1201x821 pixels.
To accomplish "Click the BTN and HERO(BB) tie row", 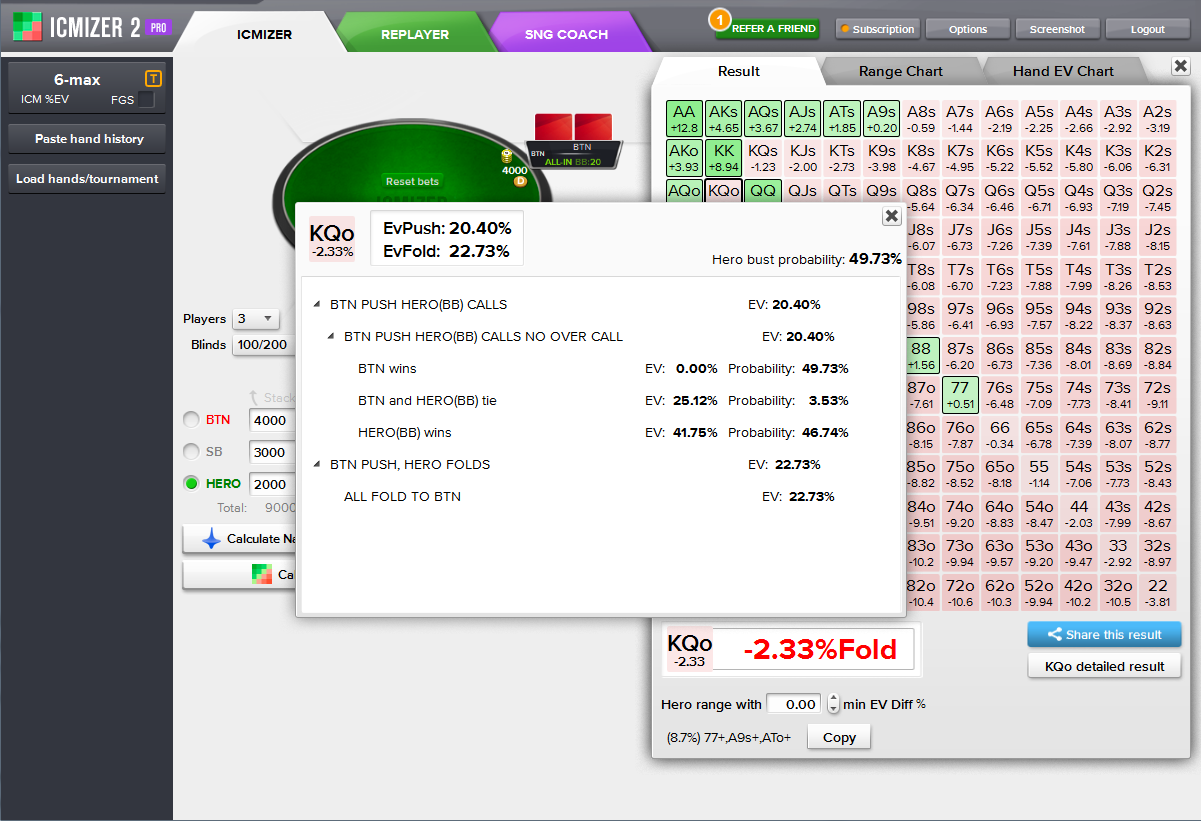I will pyautogui.click(x=603, y=401).
